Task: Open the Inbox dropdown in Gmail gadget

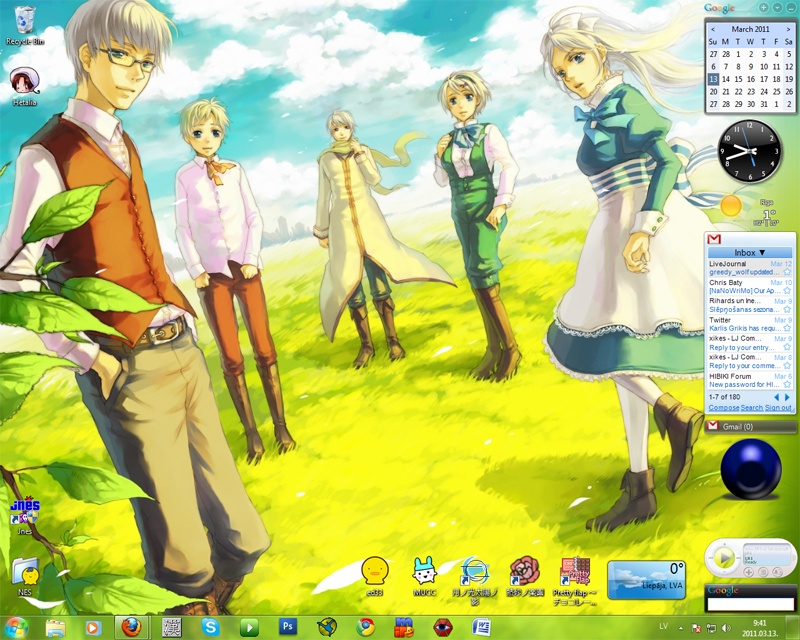Action: click(x=749, y=253)
